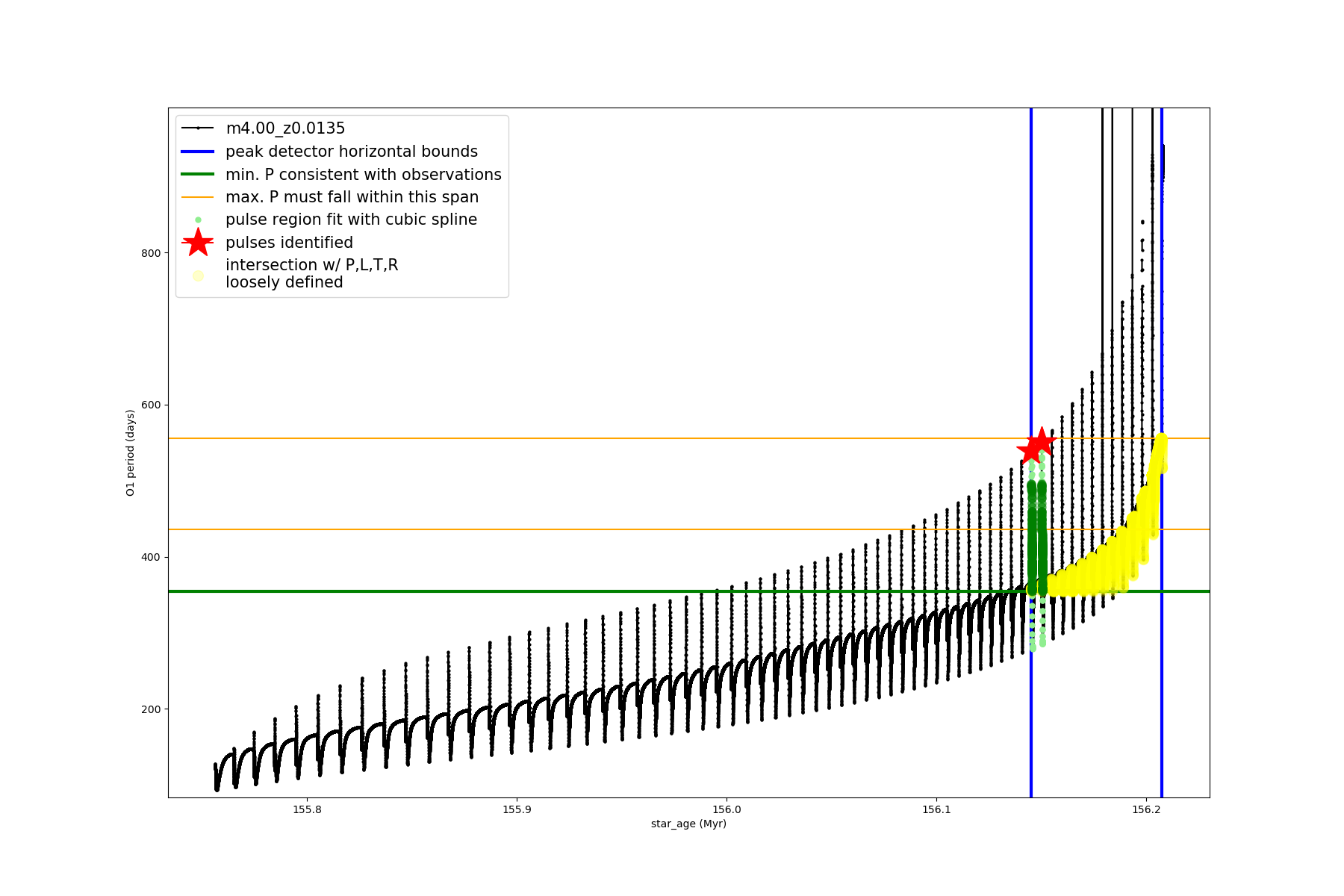
Task: Click the large red star on the plot
Action: 1036,446
